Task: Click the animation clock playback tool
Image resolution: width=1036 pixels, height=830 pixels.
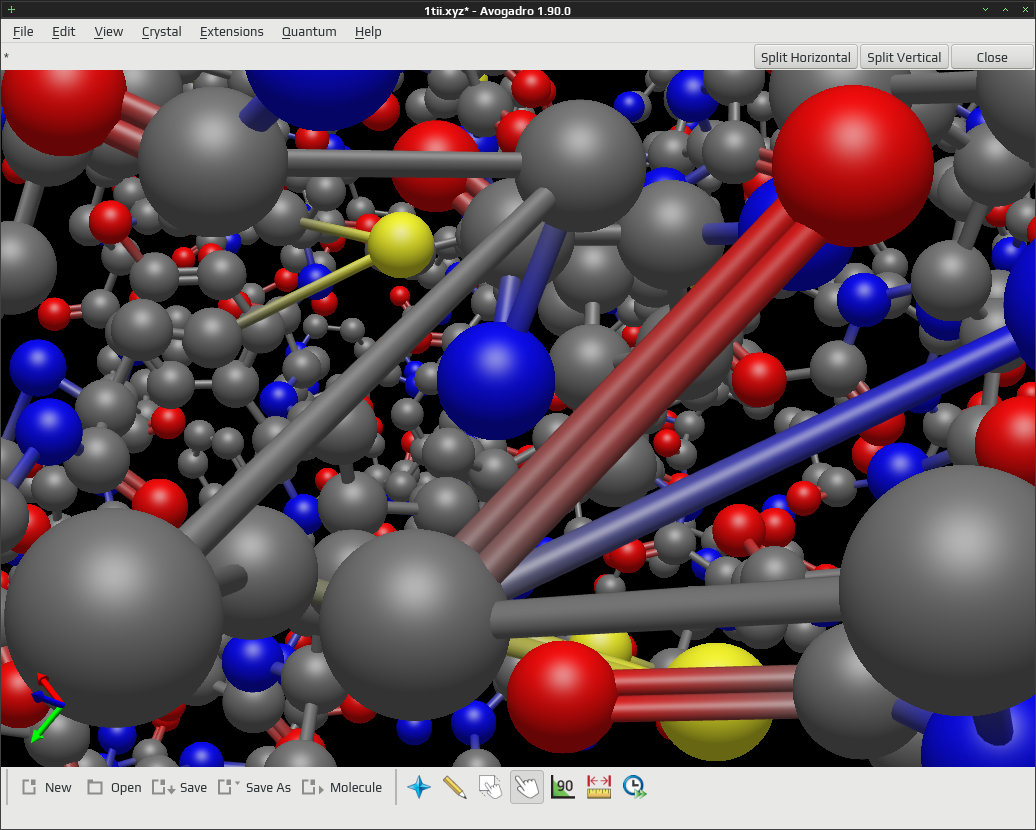Action: 634,786
